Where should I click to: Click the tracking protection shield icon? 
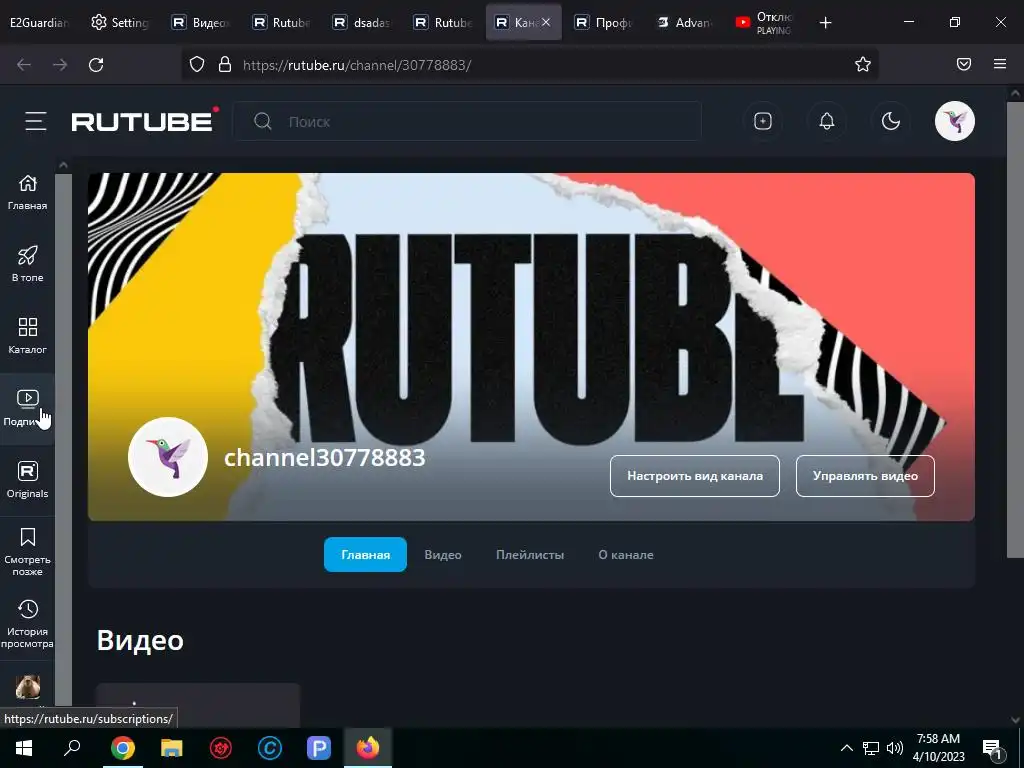197,65
